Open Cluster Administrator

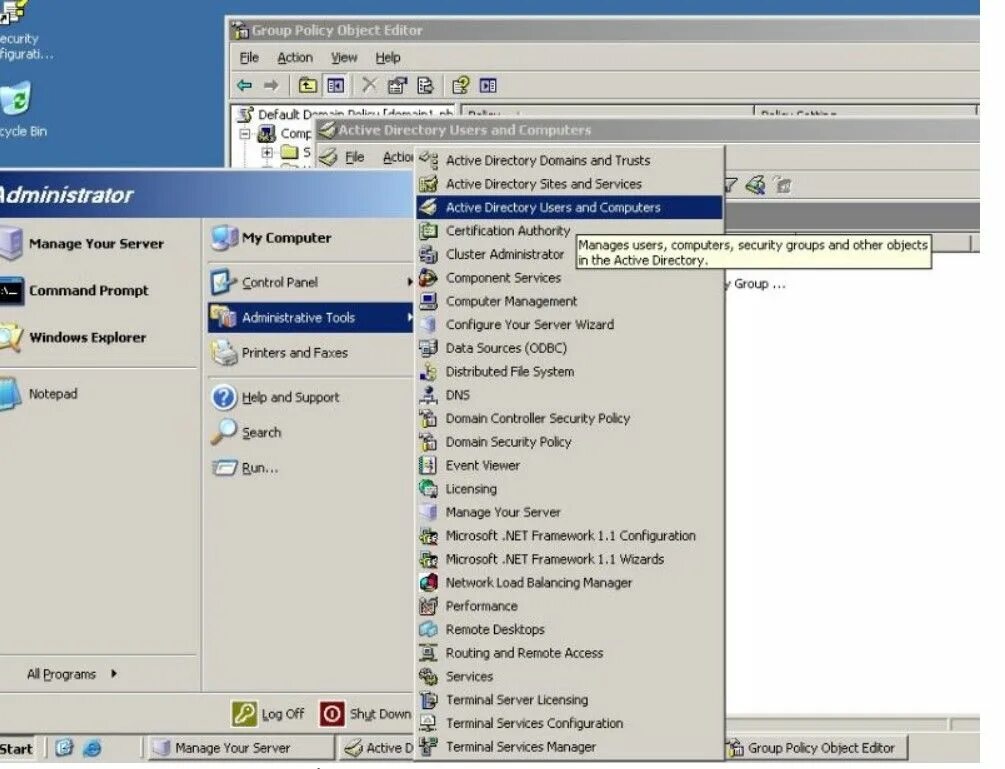tap(569, 254)
